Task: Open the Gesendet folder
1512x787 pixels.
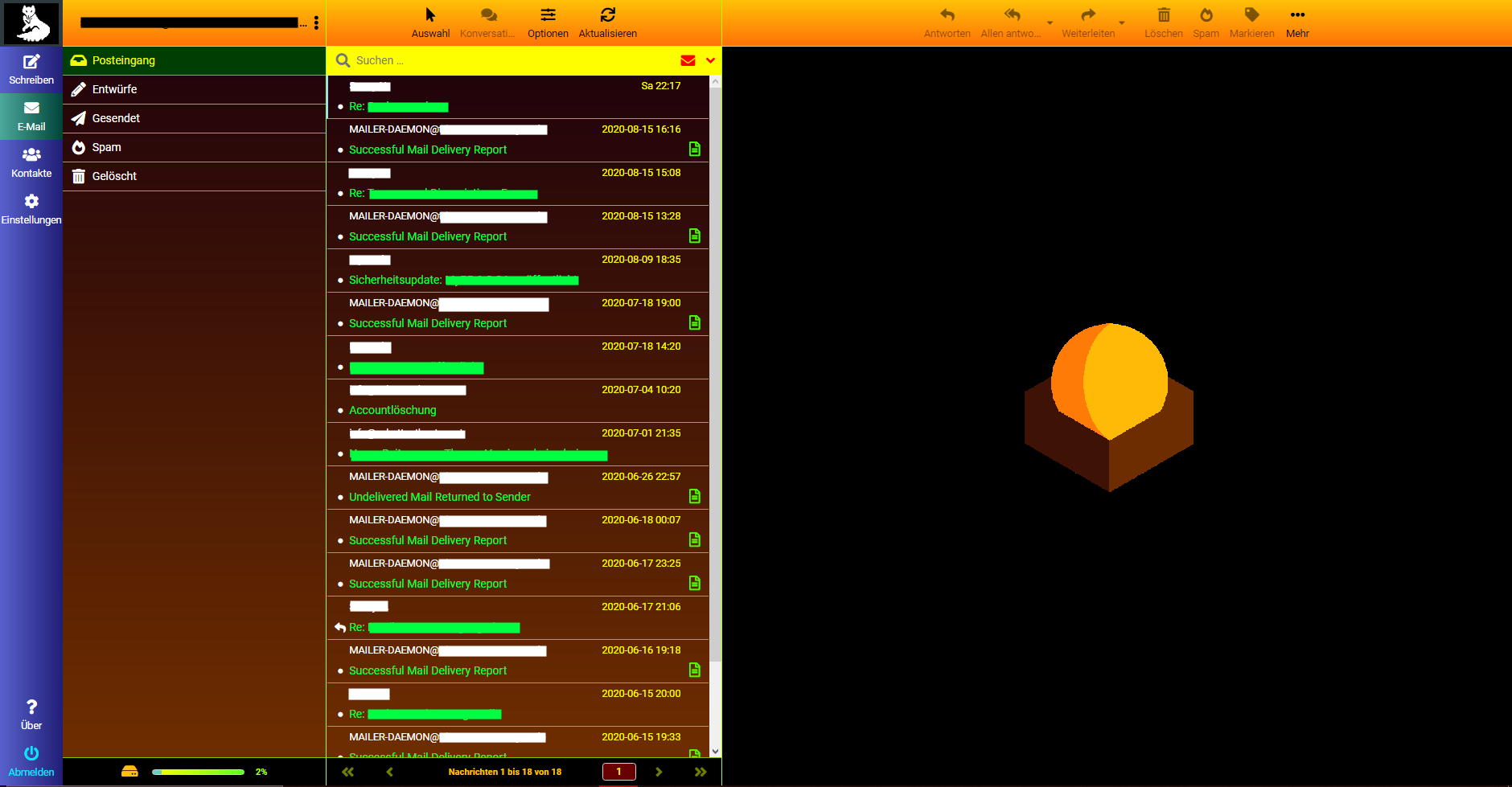Action: coord(116,118)
